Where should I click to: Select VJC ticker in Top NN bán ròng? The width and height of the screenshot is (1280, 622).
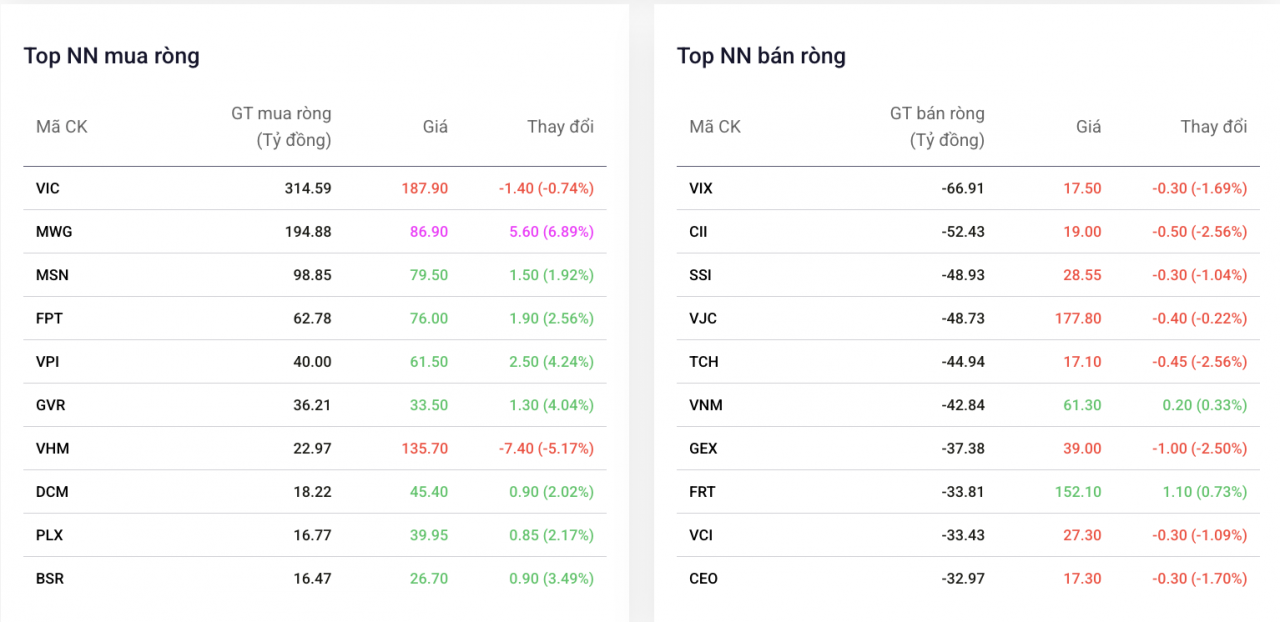click(703, 318)
